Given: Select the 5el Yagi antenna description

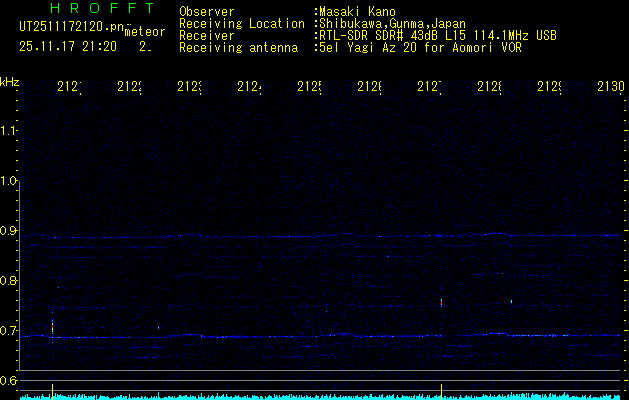Looking at the screenshot, I should point(419,47).
